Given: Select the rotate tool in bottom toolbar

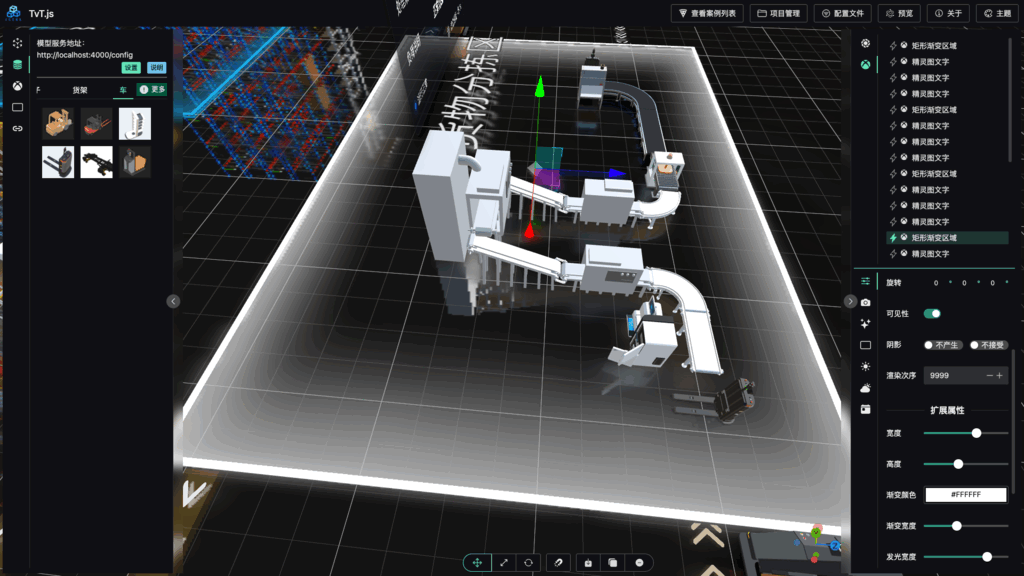Looking at the screenshot, I should 529,563.
